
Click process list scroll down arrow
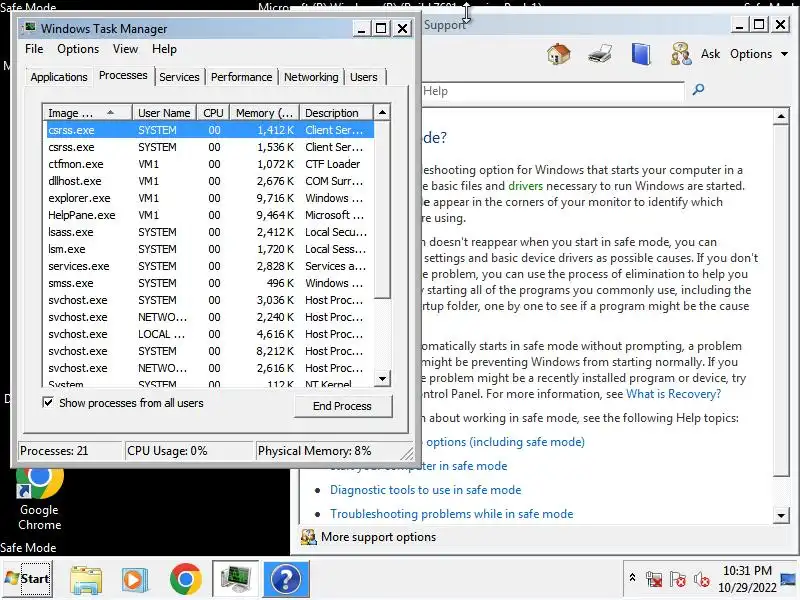click(382, 378)
